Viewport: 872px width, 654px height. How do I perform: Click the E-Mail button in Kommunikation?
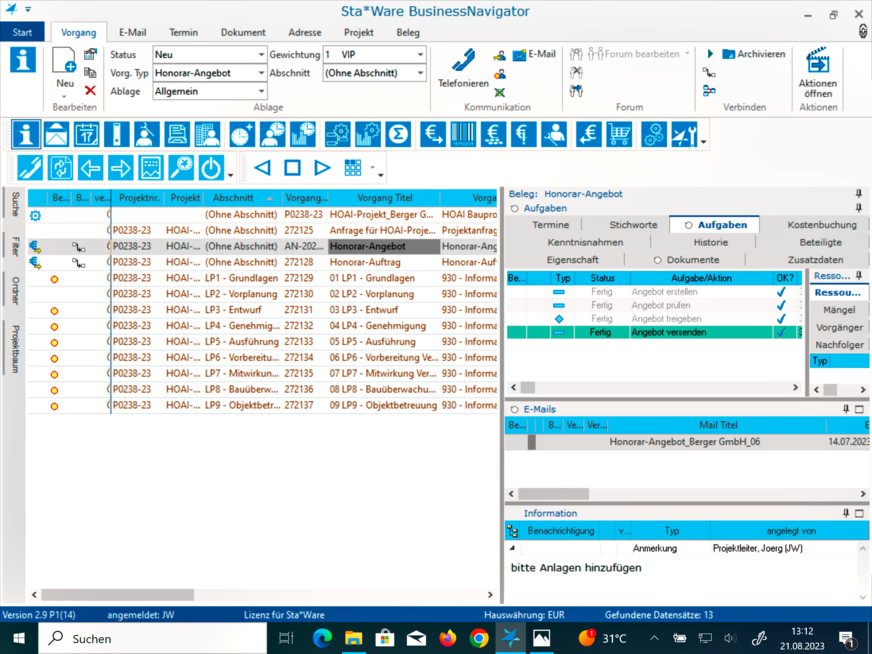pyautogui.click(x=534, y=54)
